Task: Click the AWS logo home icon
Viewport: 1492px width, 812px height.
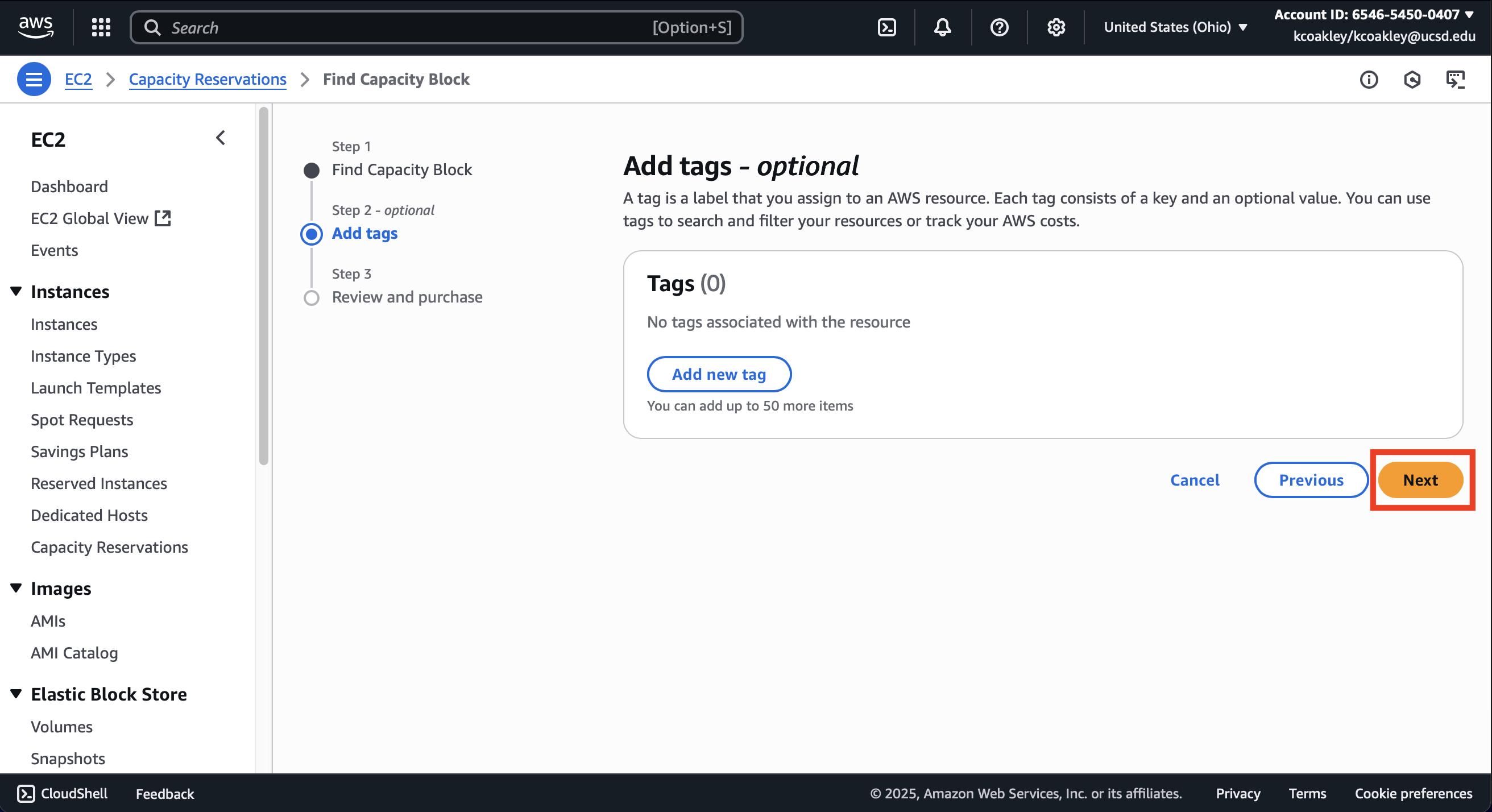Action: tap(36, 27)
